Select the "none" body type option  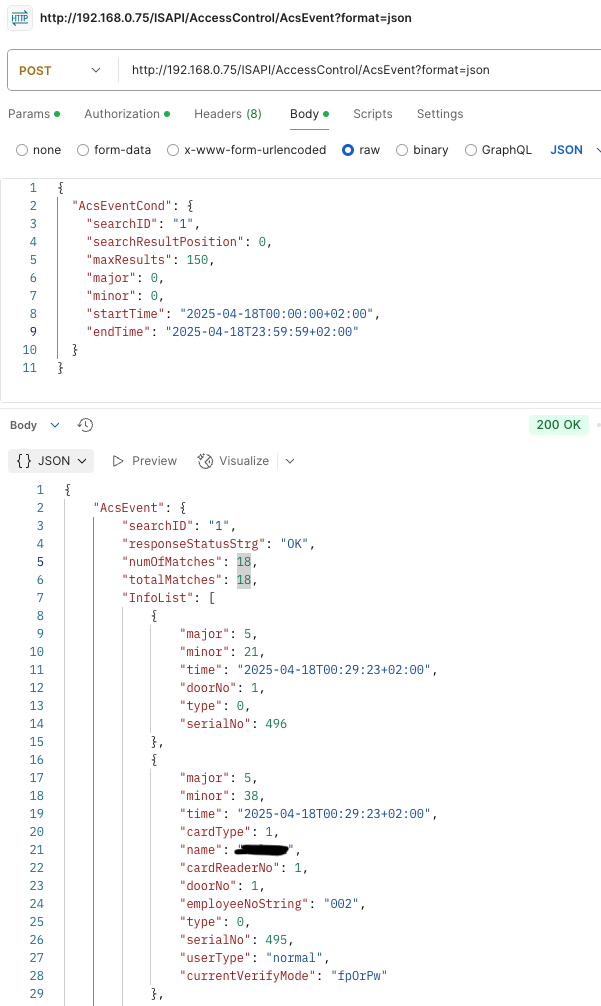(x=39, y=150)
